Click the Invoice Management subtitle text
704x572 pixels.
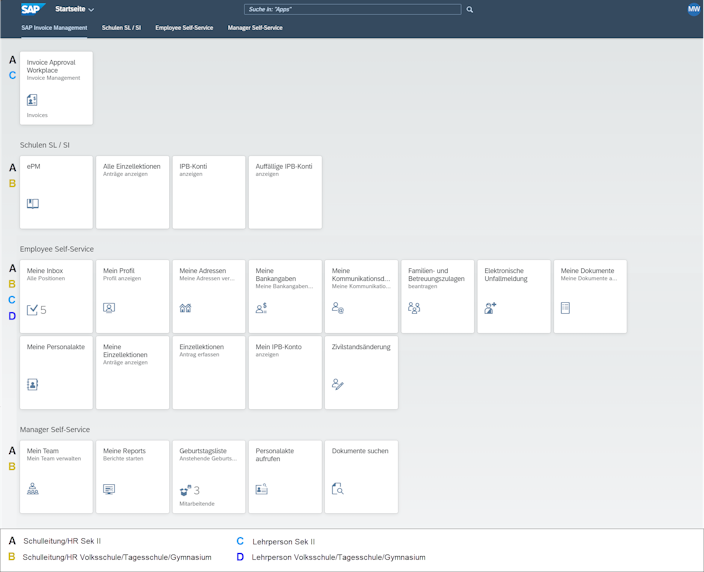(x=53, y=78)
